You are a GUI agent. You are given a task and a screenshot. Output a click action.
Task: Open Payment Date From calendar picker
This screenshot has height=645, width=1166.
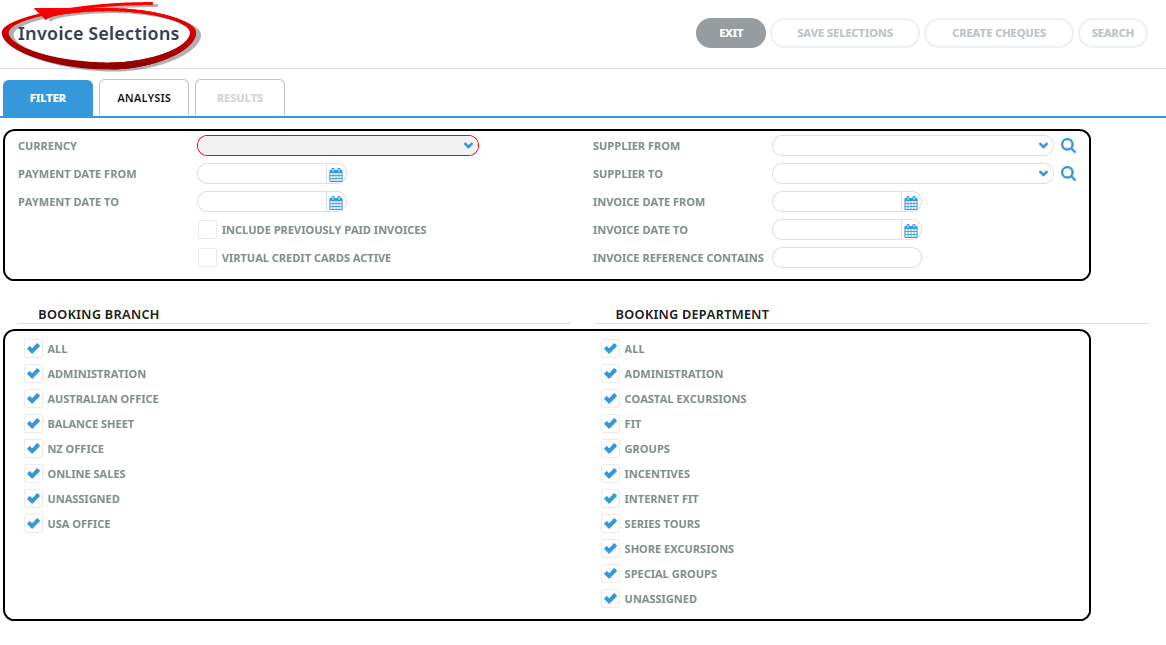pos(336,175)
